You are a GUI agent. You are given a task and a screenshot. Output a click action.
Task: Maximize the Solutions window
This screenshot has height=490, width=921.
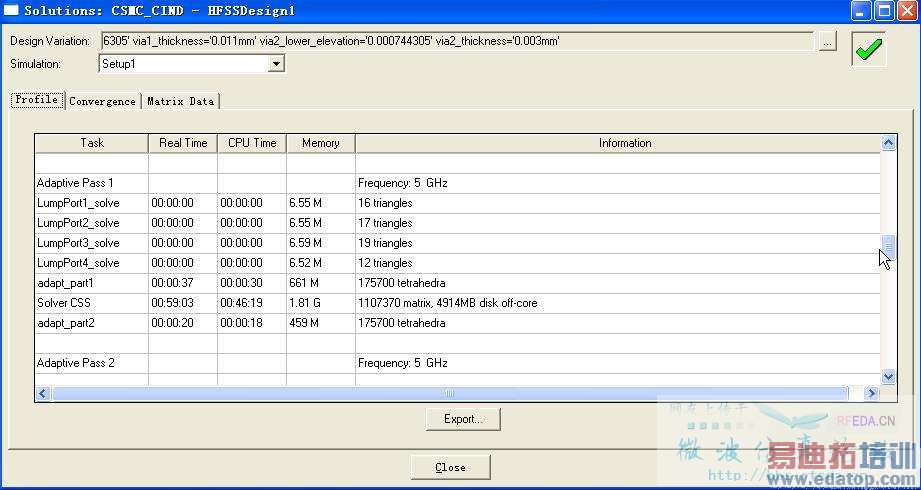[884, 11]
